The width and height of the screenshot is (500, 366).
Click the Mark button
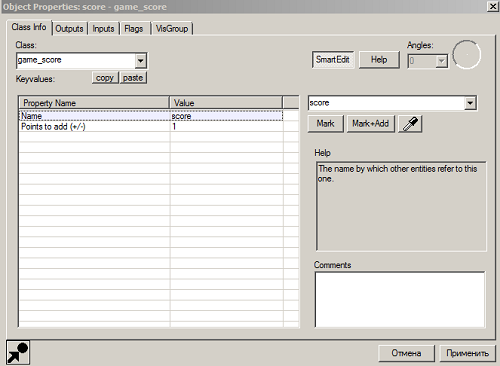(x=325, y=124)
